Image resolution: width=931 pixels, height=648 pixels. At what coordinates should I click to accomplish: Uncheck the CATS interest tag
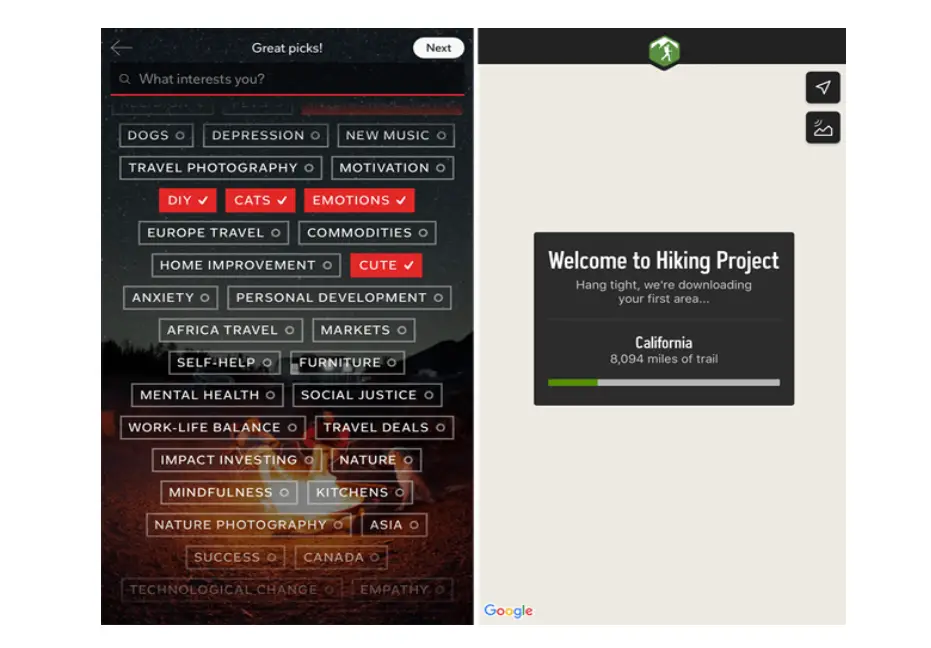(260, 200)
